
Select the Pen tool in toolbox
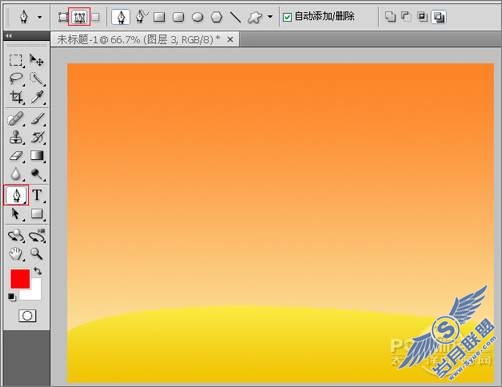click(16, 195)
